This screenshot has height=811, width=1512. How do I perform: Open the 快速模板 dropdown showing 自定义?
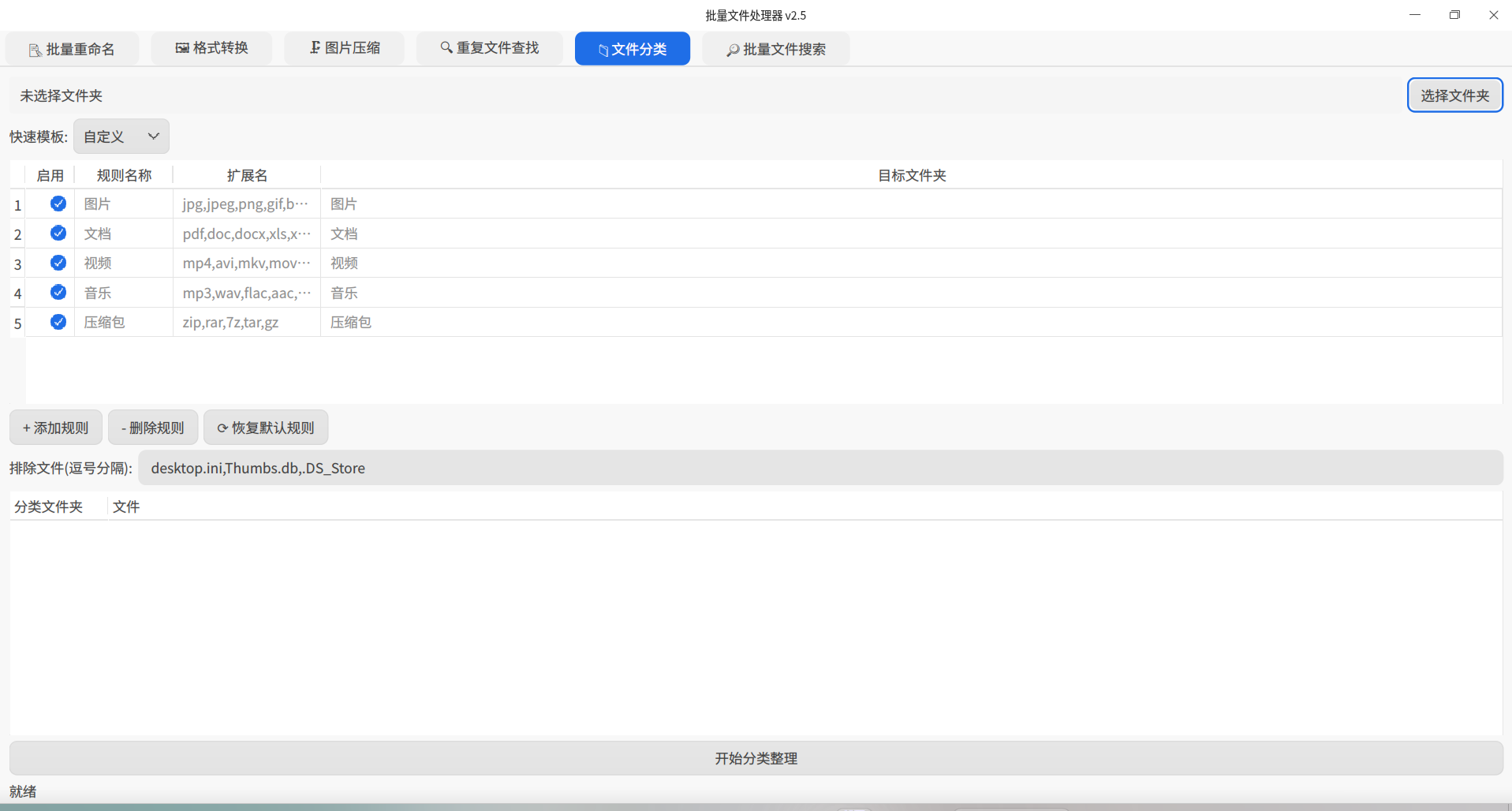[121, 136]
